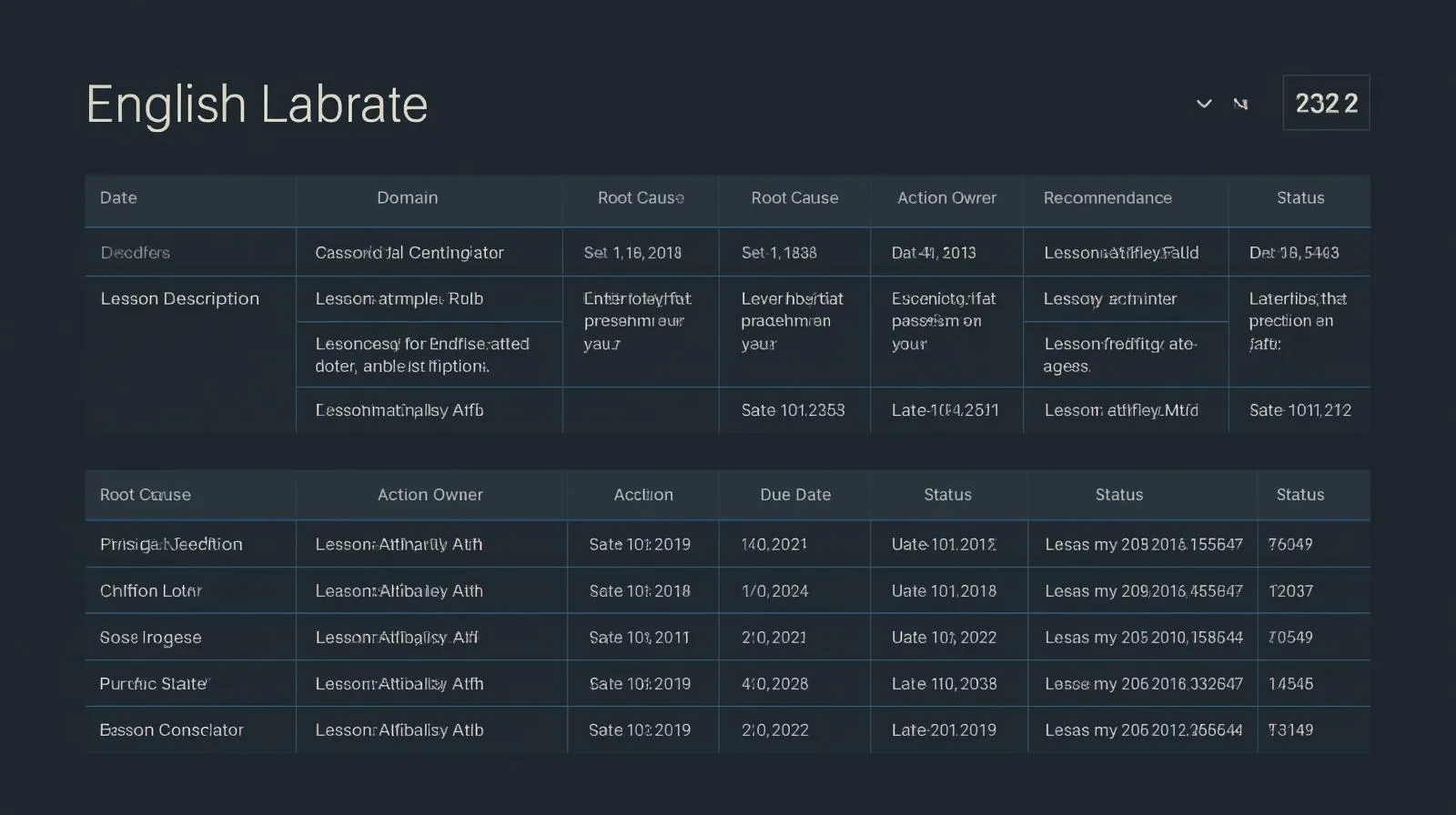Select the Cassorid Jal Centingiator cell
Viewport: 1456px width, 815px height.
[409, 253]
